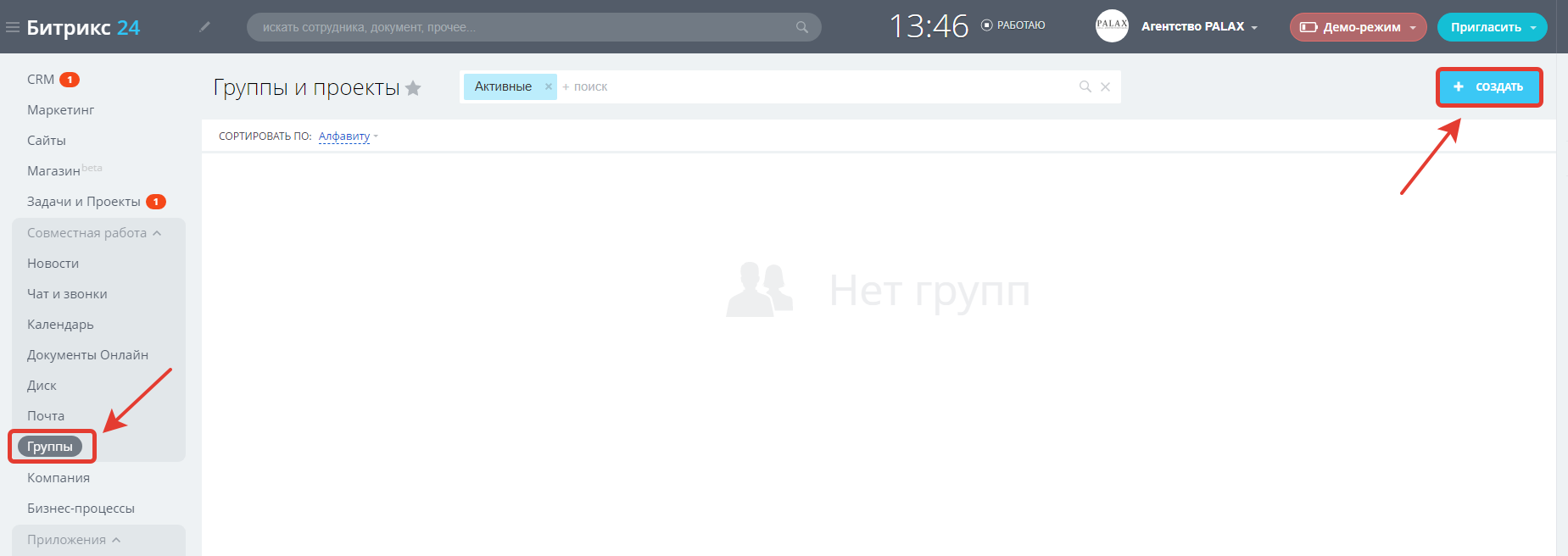
Task: Remove the Активные filter chip with x
Action: [x=549, y=86]
